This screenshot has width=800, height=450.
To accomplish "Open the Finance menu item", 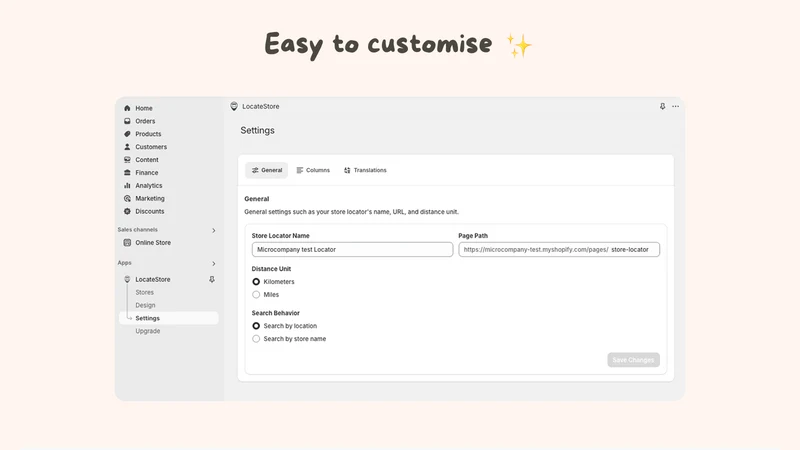I will coord(147,172).
